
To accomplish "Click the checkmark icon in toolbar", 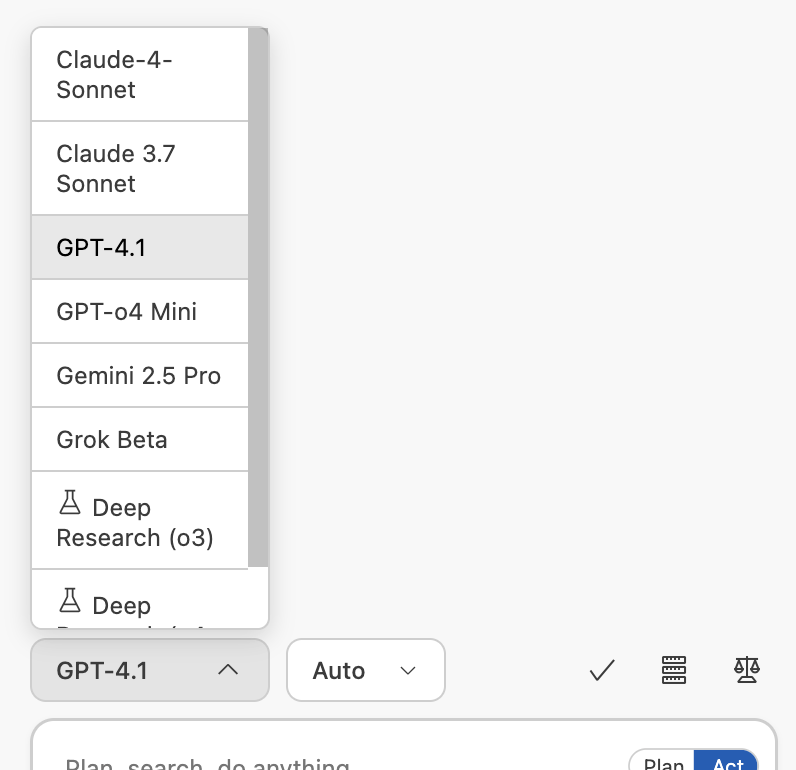I will pos(602,670).
